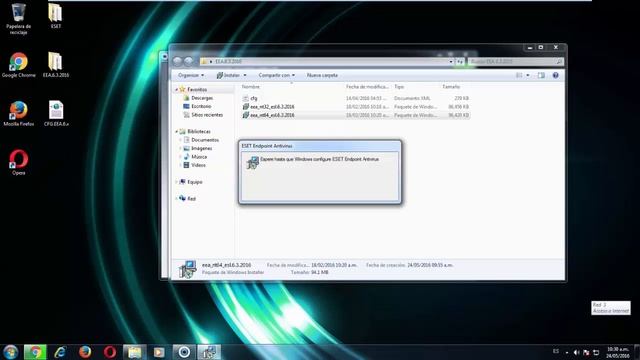Open the ESET folder on the desktop
This screenshot has height=360, width=640.
pyautogui.click(x=56, y=16)
